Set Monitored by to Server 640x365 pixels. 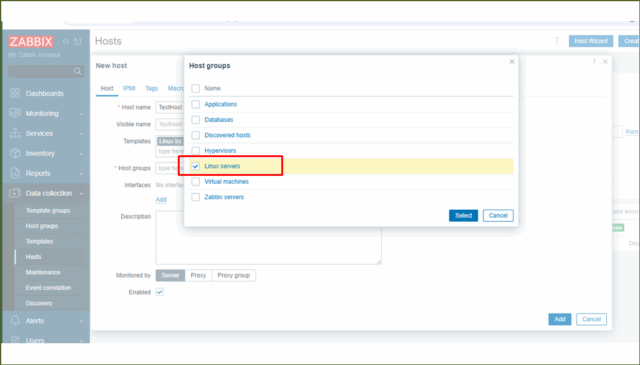pos(170,276)
